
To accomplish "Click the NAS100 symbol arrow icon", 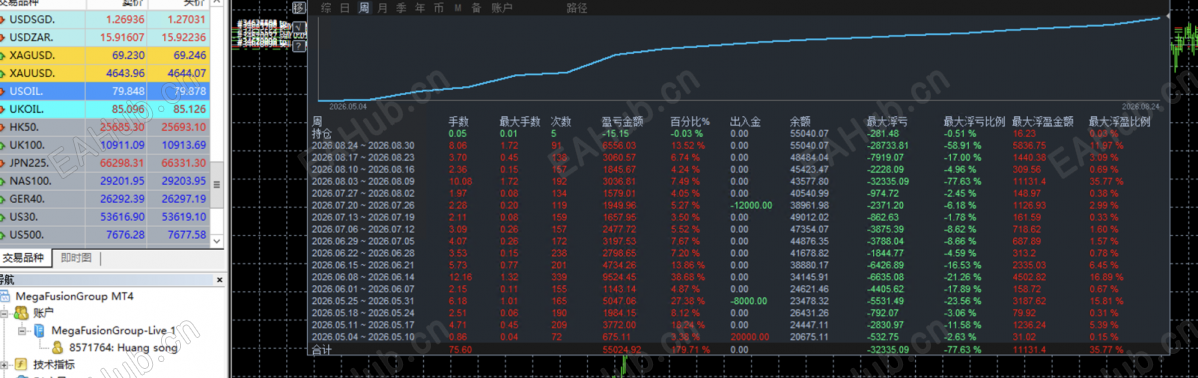I will point(3,181).
